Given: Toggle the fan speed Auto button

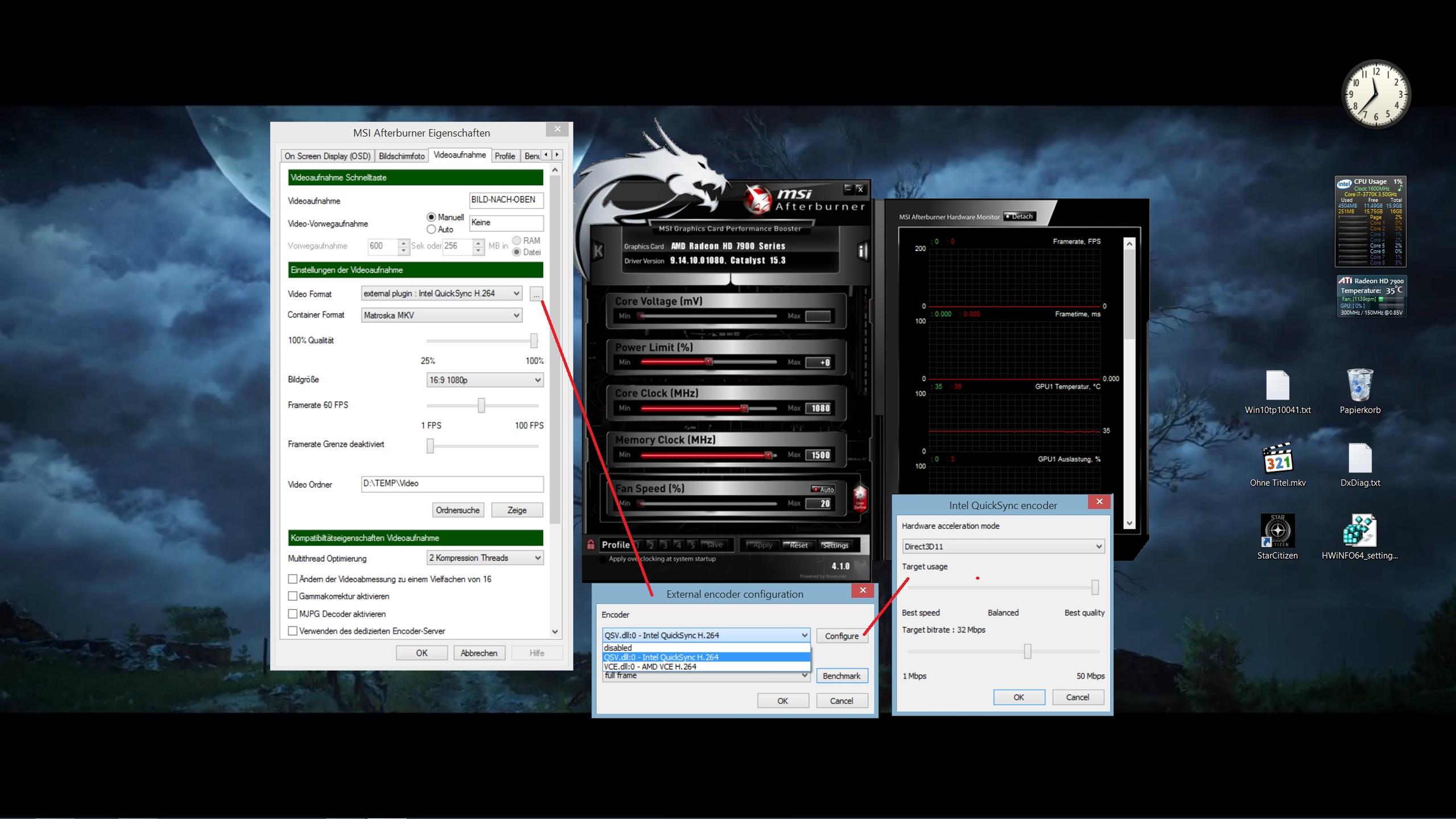Looking at the screenshot, I should [x=823, y=489].
